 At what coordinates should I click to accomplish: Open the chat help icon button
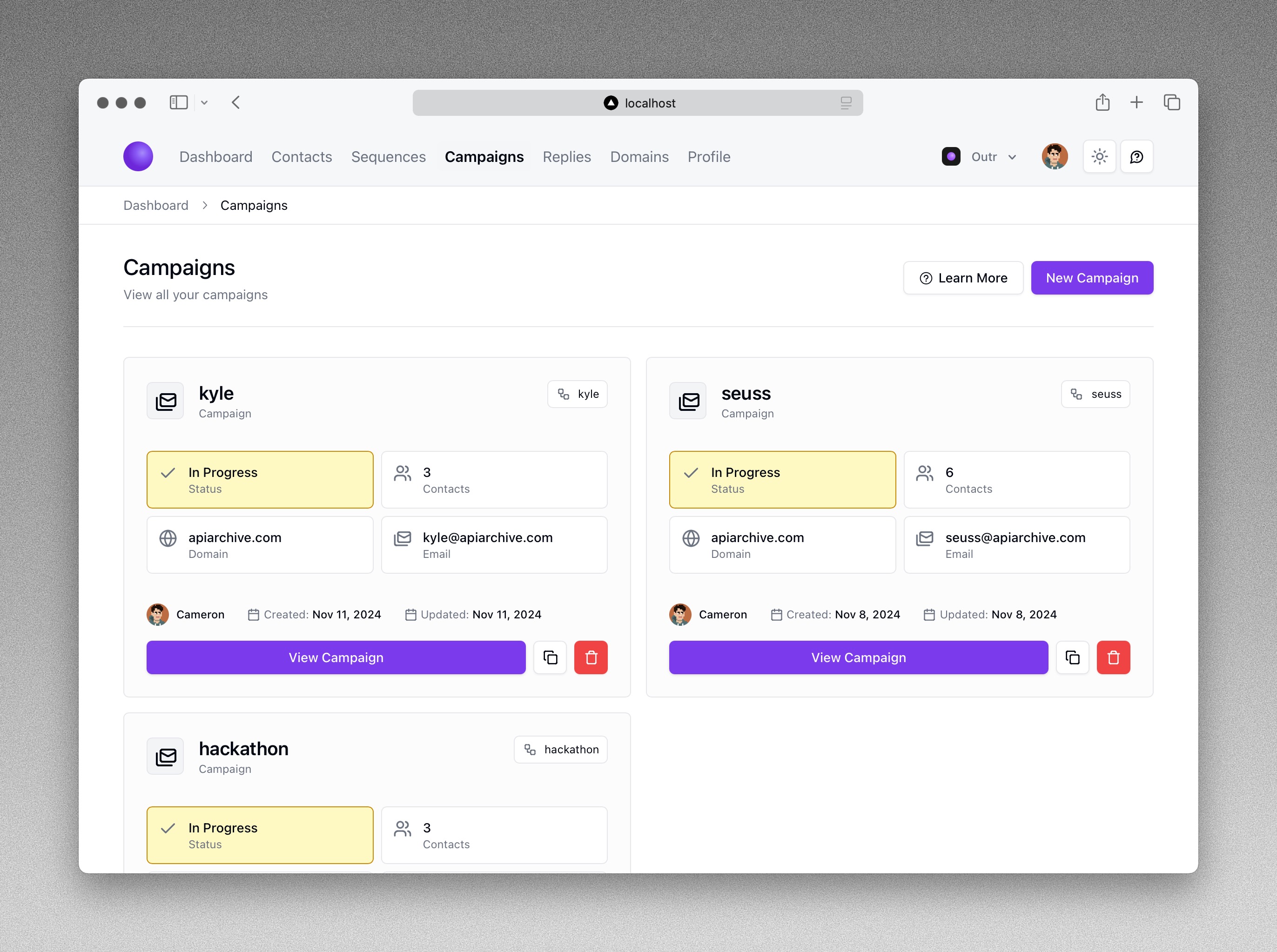point(1136,157)
